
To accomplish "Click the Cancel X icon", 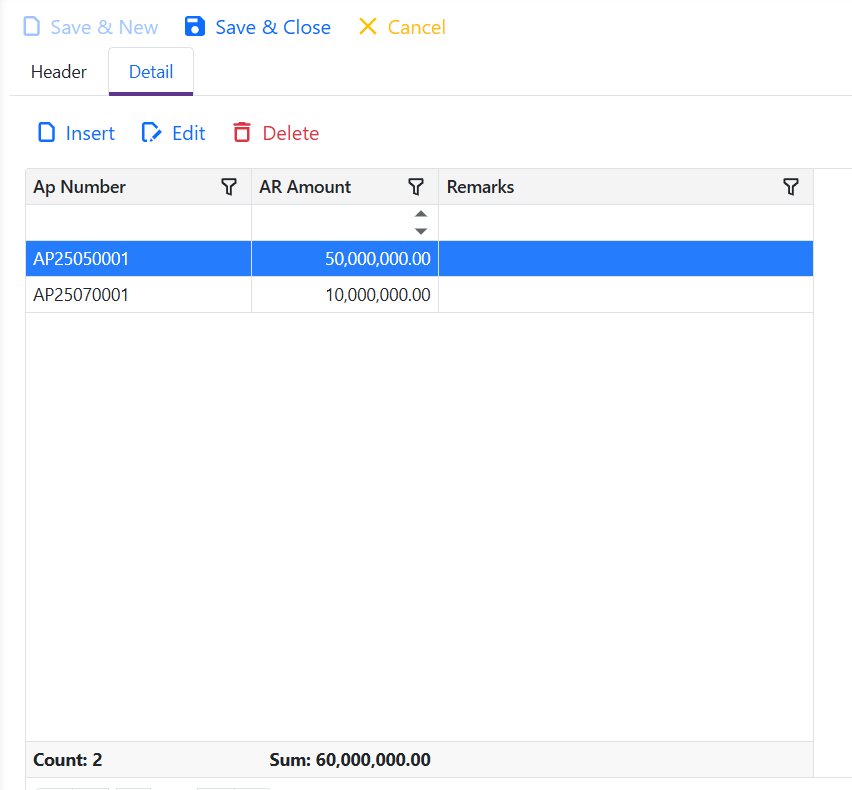I will tap(368, 26).
